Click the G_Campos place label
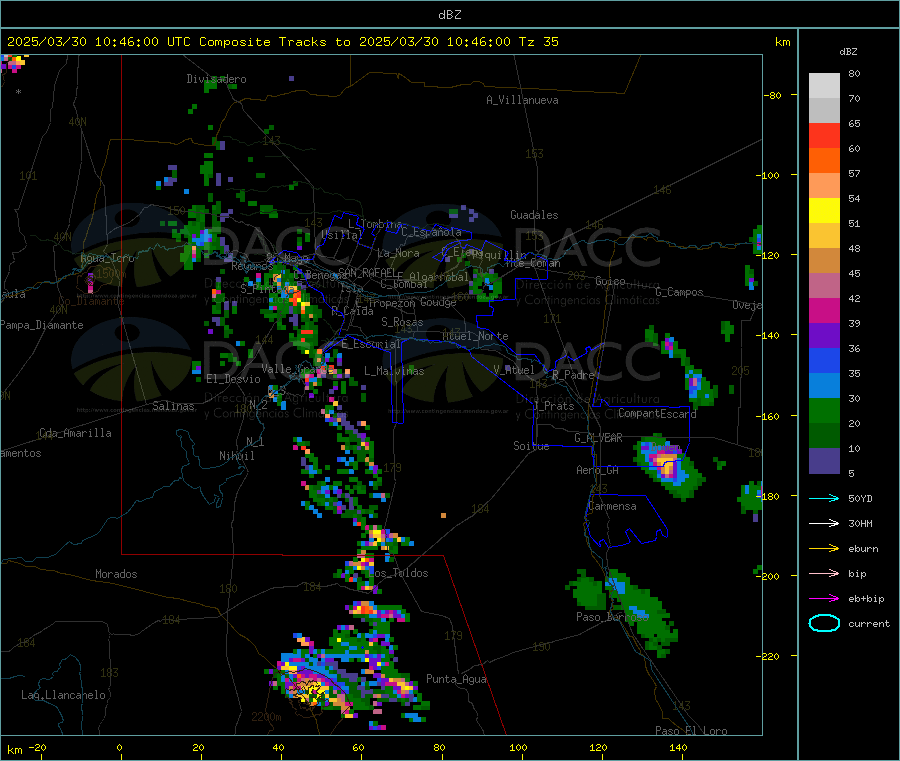The width and height of the screenshot is (900, 761). [x=679, y=292]
